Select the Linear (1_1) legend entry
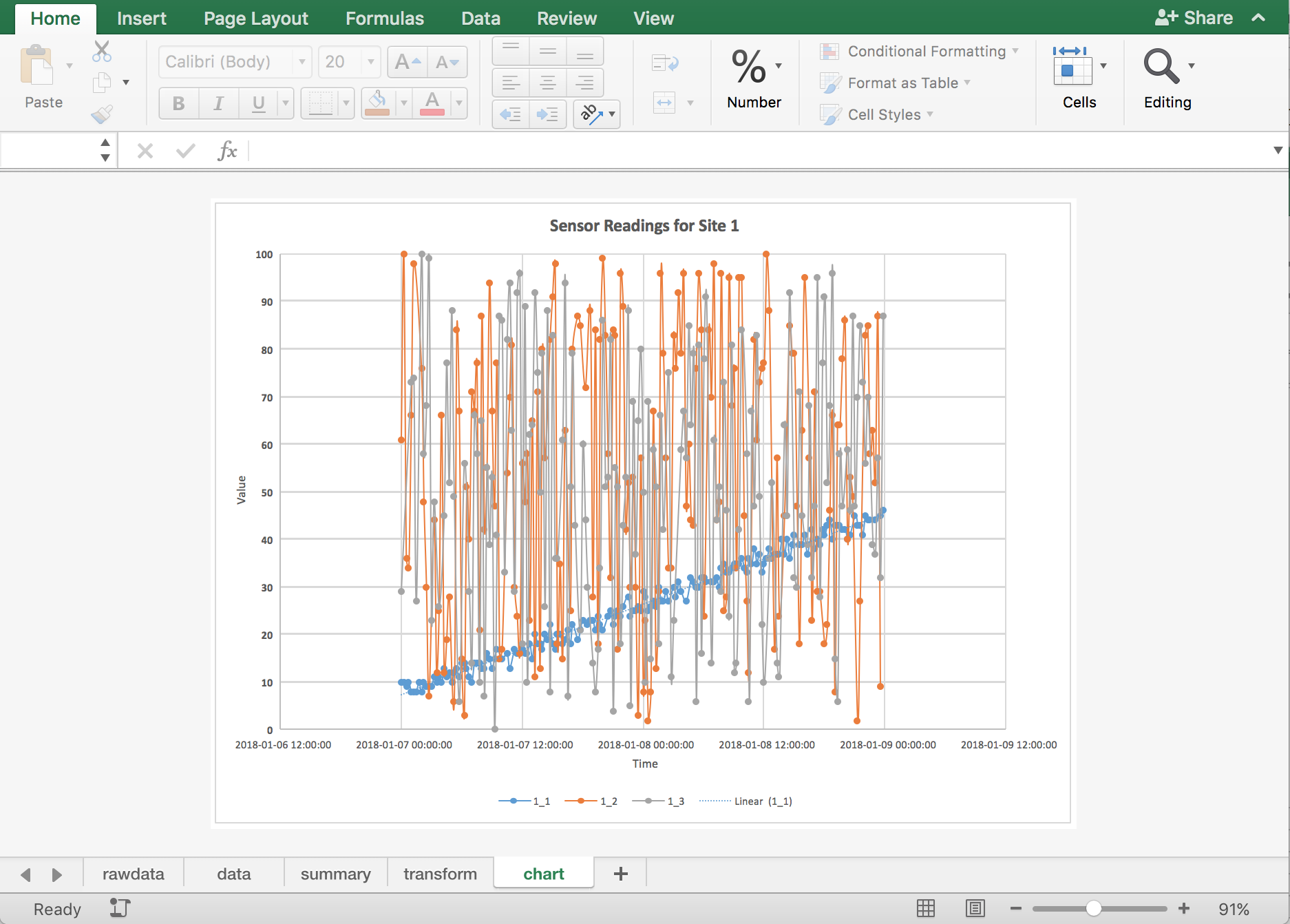 pyautogui.click(x=746, y=801)
